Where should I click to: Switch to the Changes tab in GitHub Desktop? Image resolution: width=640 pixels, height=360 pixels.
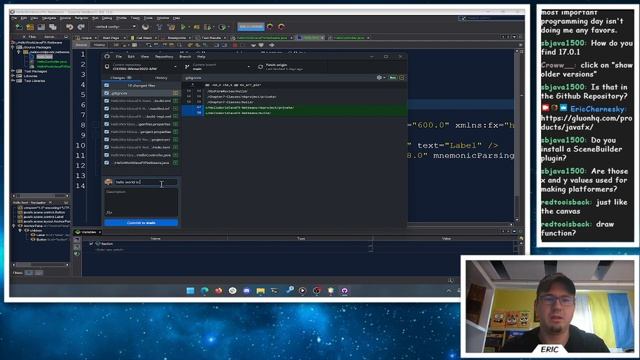coord(121,78)
